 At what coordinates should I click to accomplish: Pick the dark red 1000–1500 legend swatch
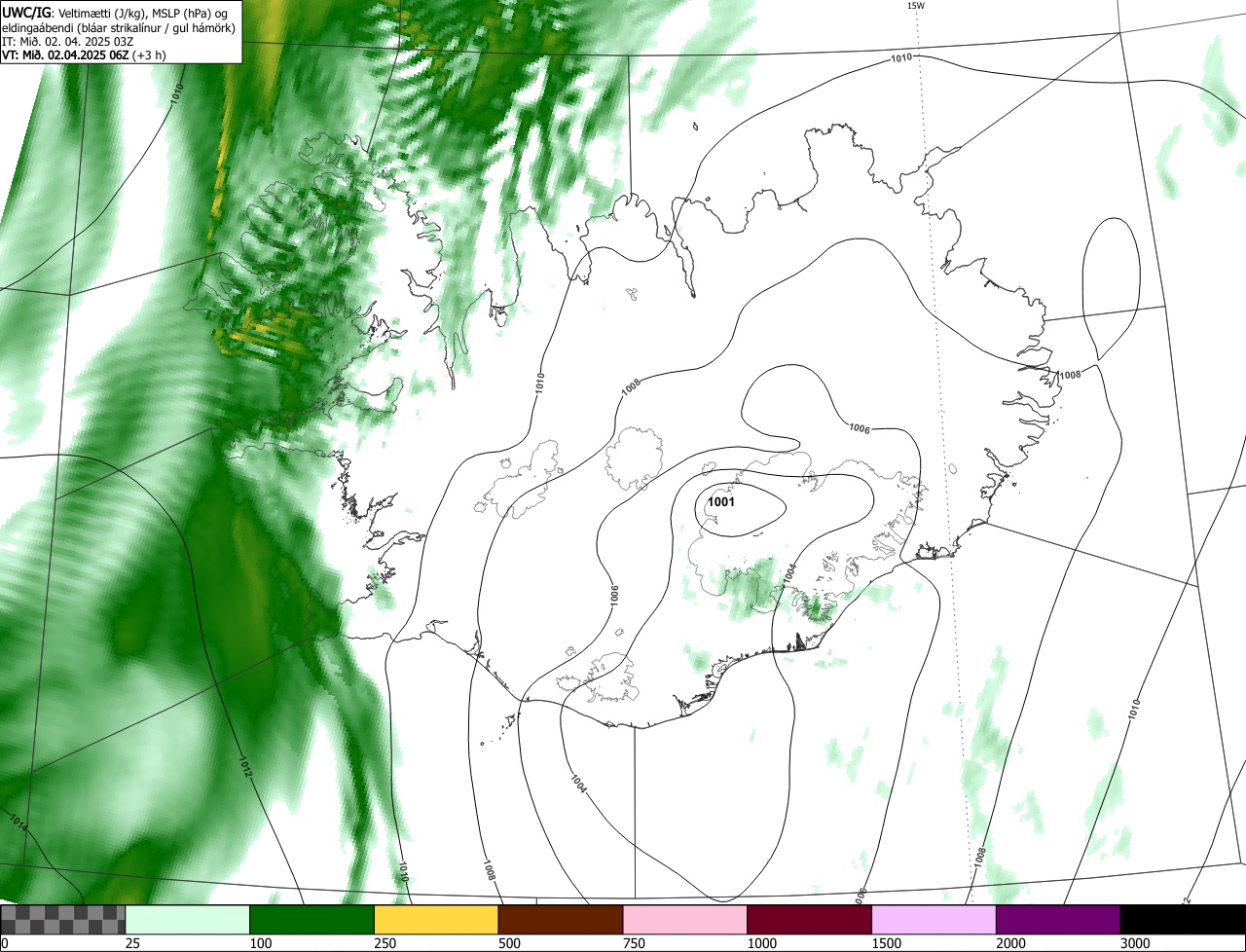point(810,920)
